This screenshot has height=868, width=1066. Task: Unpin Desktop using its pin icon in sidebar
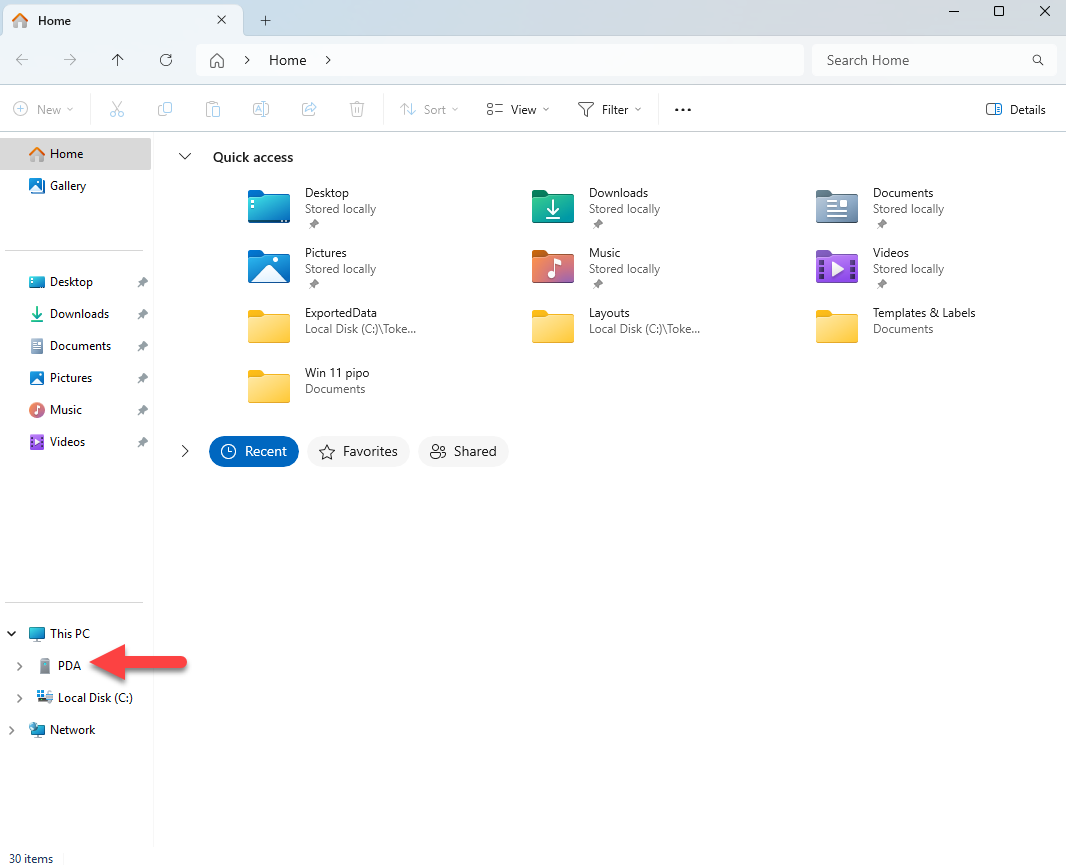[142, 282]
